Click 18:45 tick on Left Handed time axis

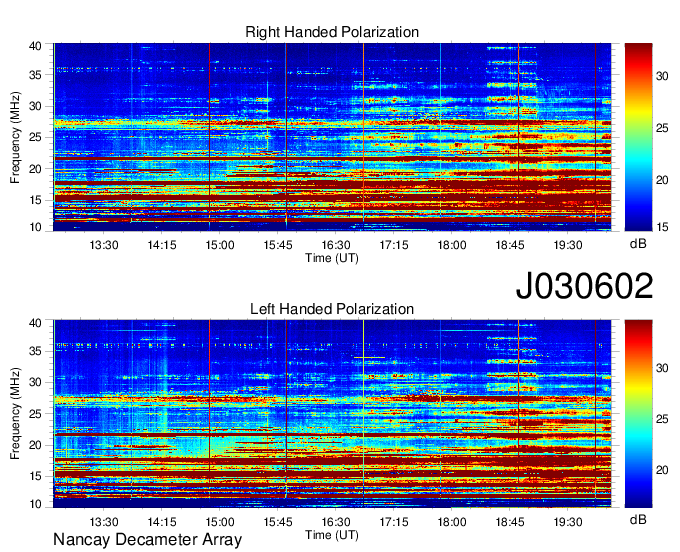click(x=510, y=522)
